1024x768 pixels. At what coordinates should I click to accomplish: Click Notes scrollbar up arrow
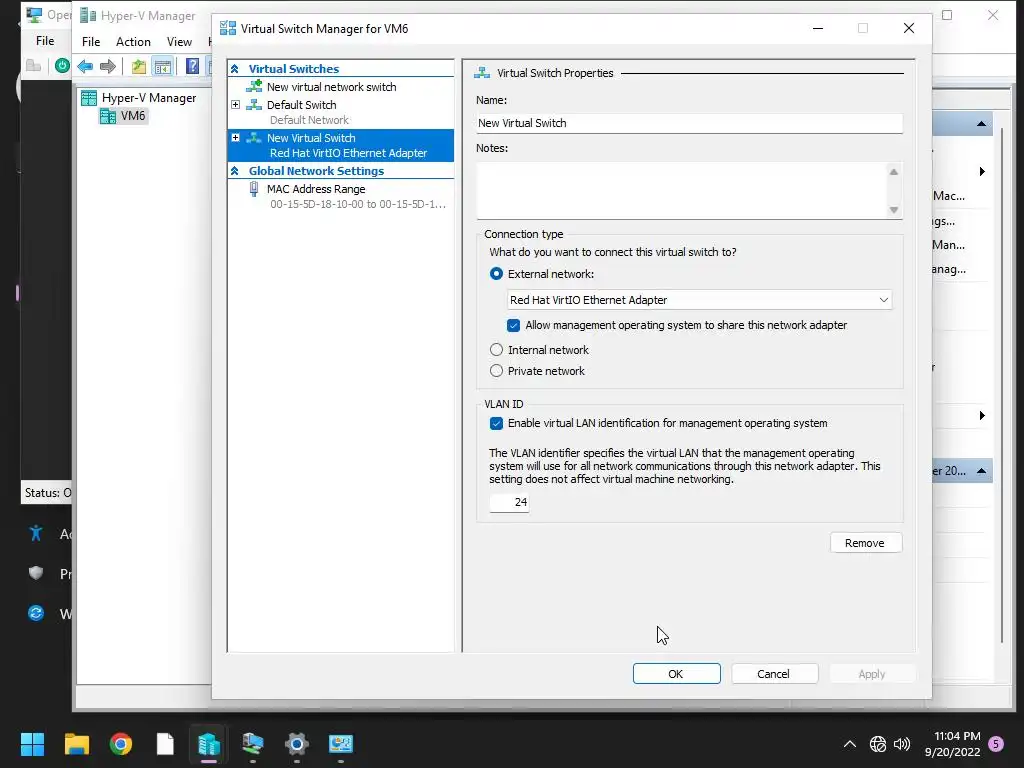click(894, 172)
